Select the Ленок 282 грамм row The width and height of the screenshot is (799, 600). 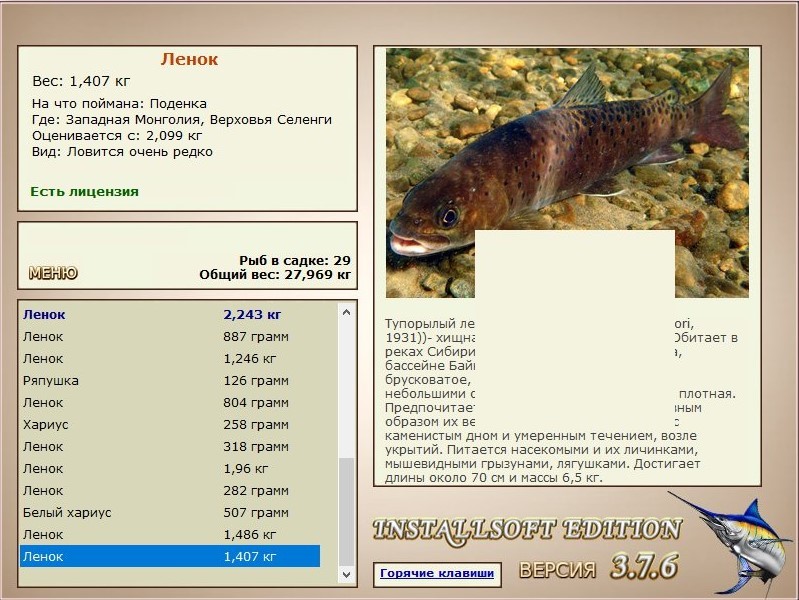(170, 490)
